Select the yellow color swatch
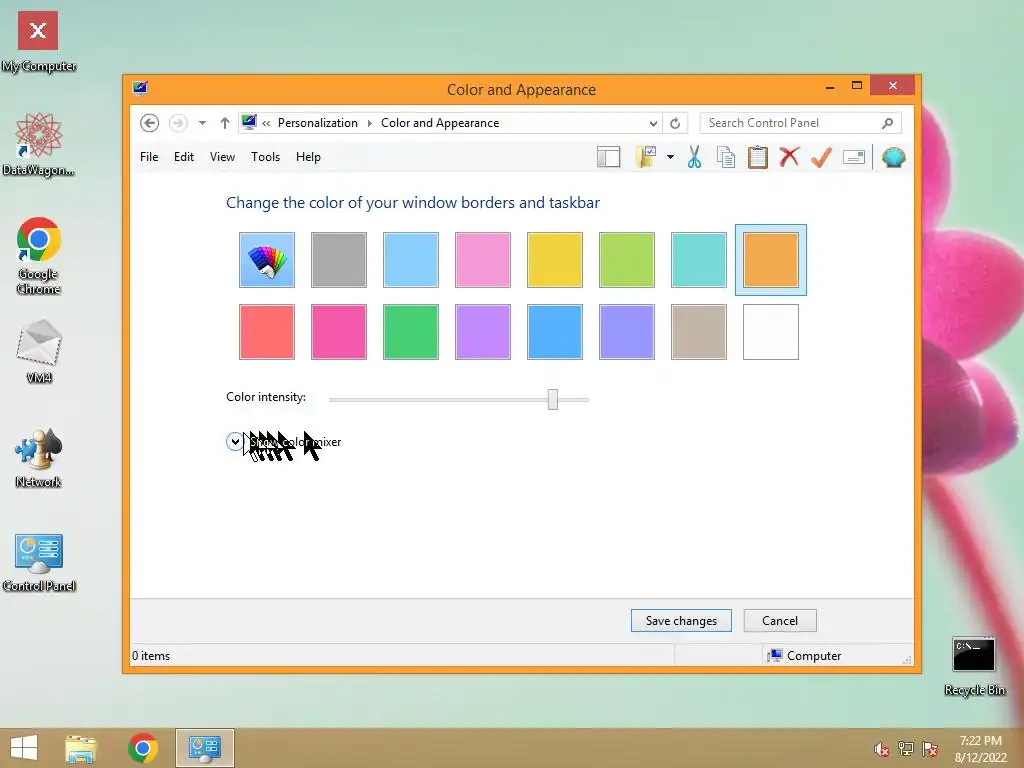The image size is (1024, 768). point(554,260)
